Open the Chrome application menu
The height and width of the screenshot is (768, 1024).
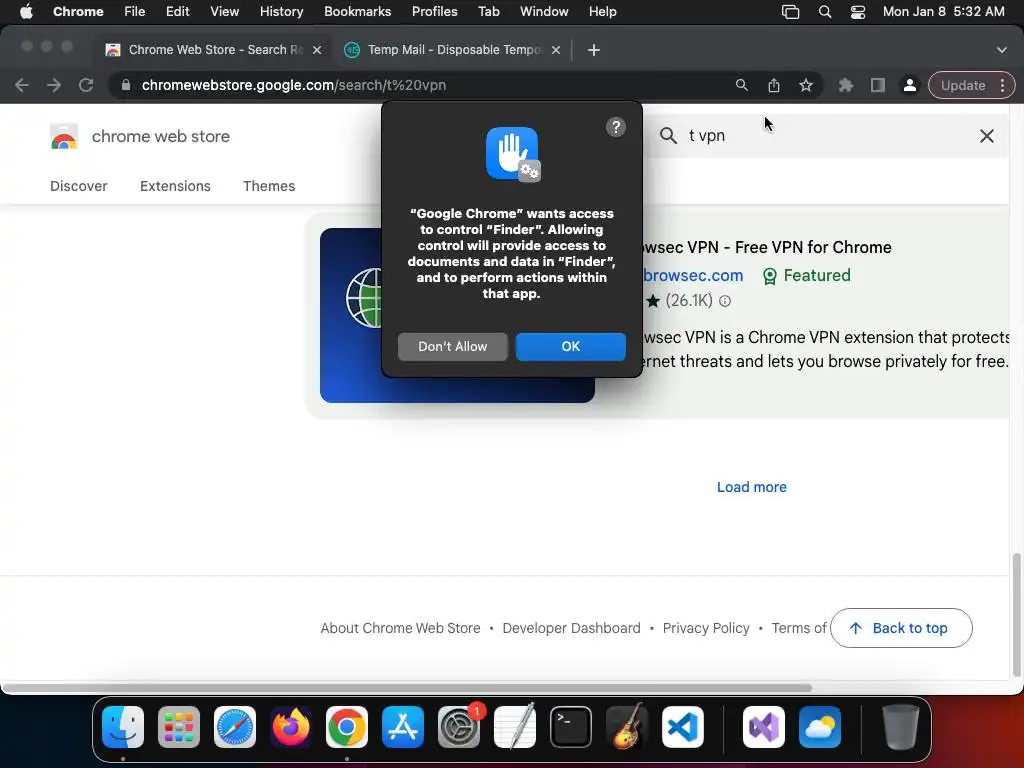point(78,12)
